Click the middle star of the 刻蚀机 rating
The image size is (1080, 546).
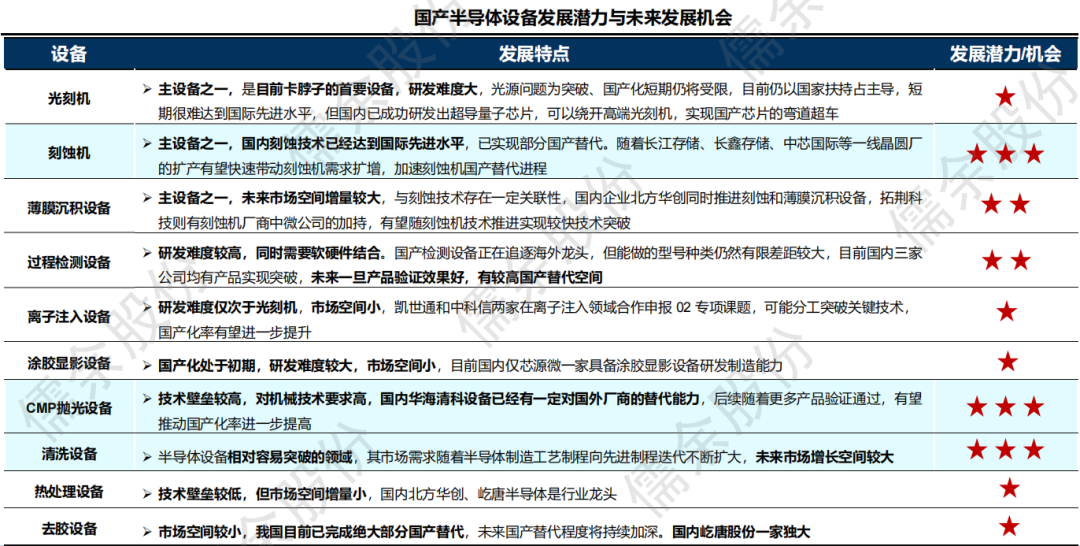coord(1006,154)
